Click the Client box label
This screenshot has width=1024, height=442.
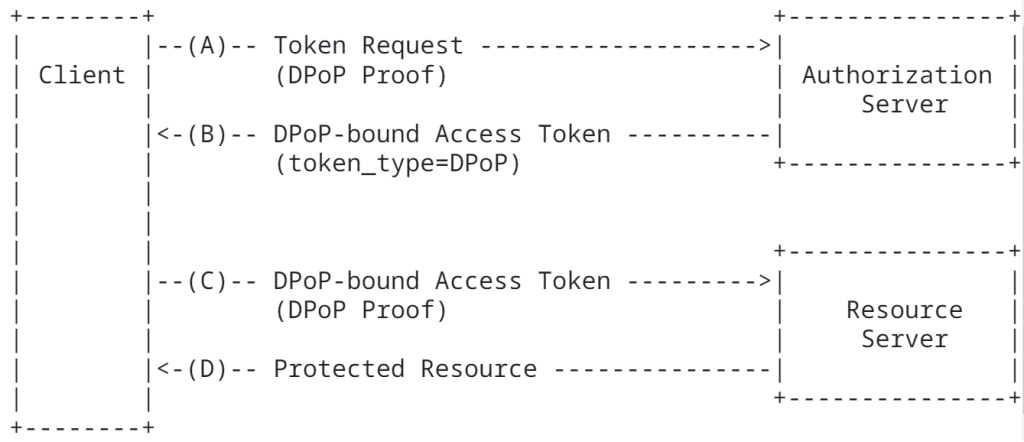pyautogui.click(x=82, y=75)
